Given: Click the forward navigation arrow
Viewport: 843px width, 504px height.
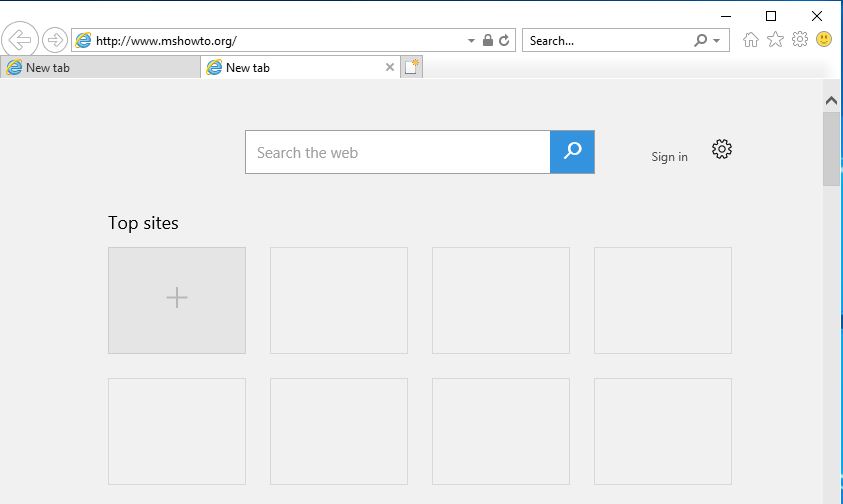Looking at the screenshot, I should [x=54, y=40].
